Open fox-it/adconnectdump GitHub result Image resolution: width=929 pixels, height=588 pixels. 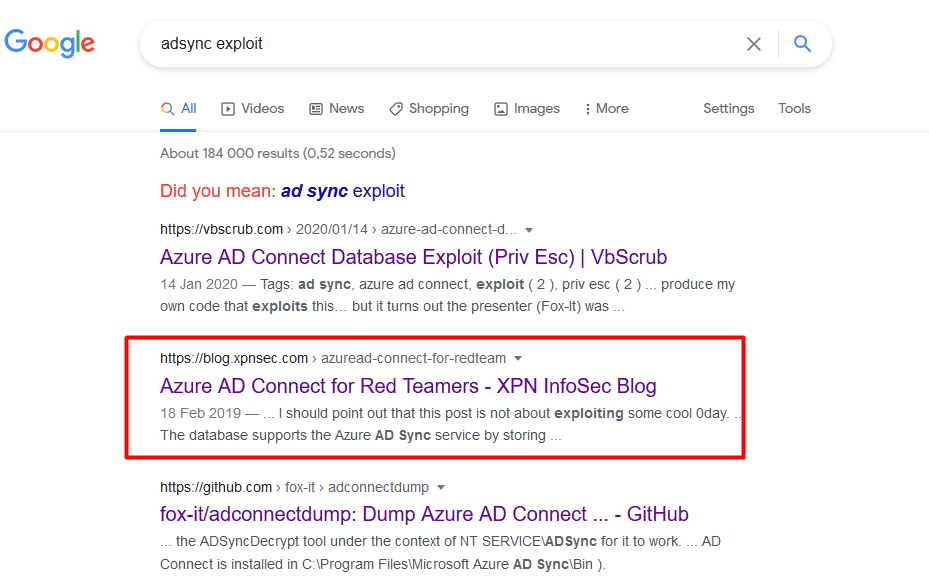click(424, 514)
